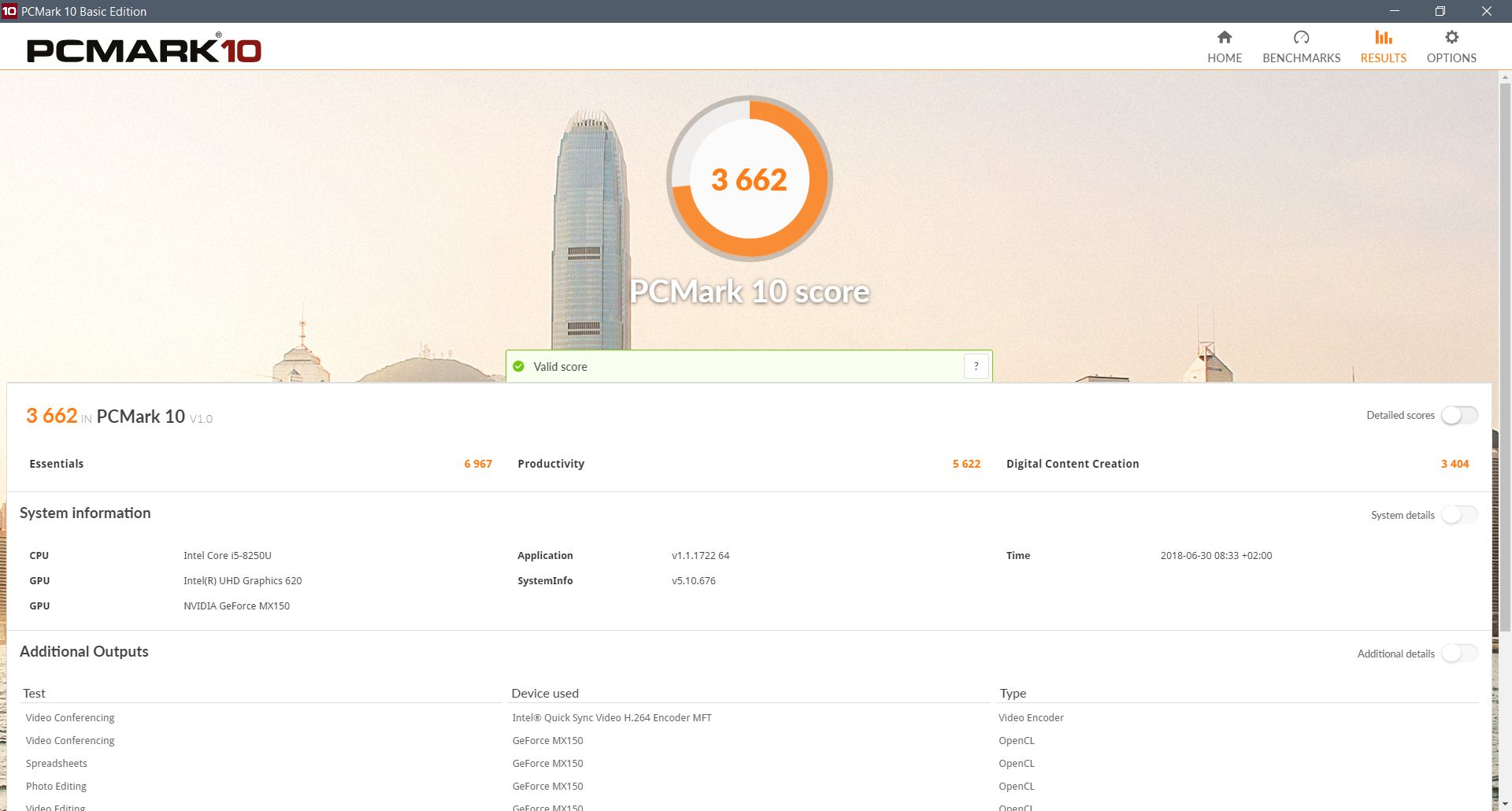This screenshot has width=1512, height=811.
Task: Click the Test column header
Action: 35,694
